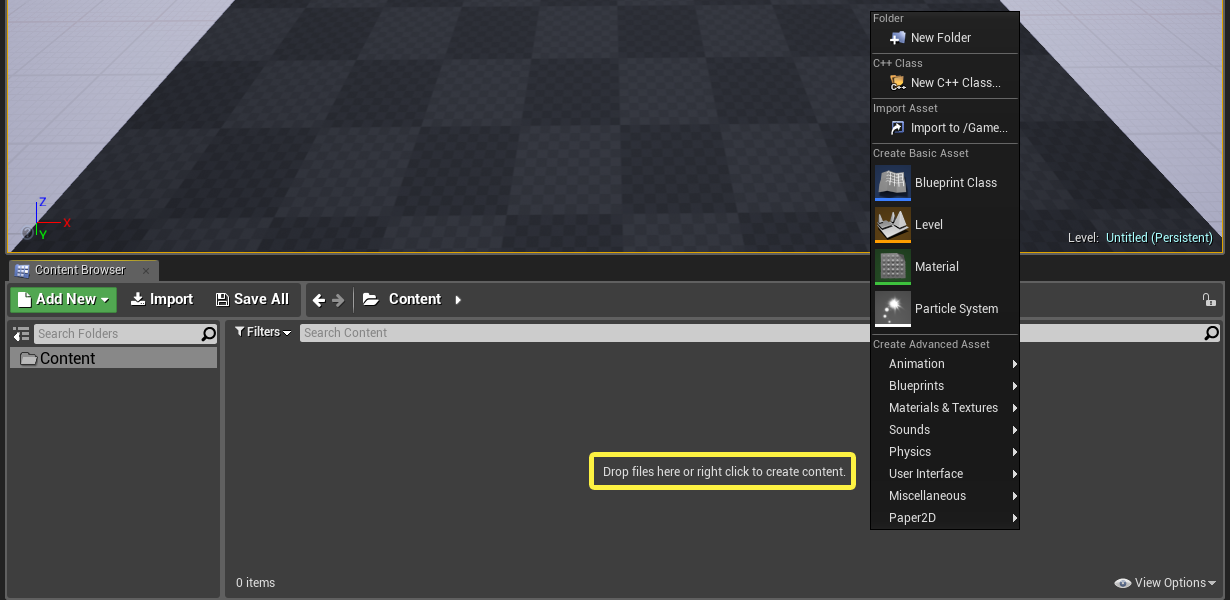Open the Add New dropdown
The image size is (1230, 600).
pyautogui.click(x=63, y=299)
